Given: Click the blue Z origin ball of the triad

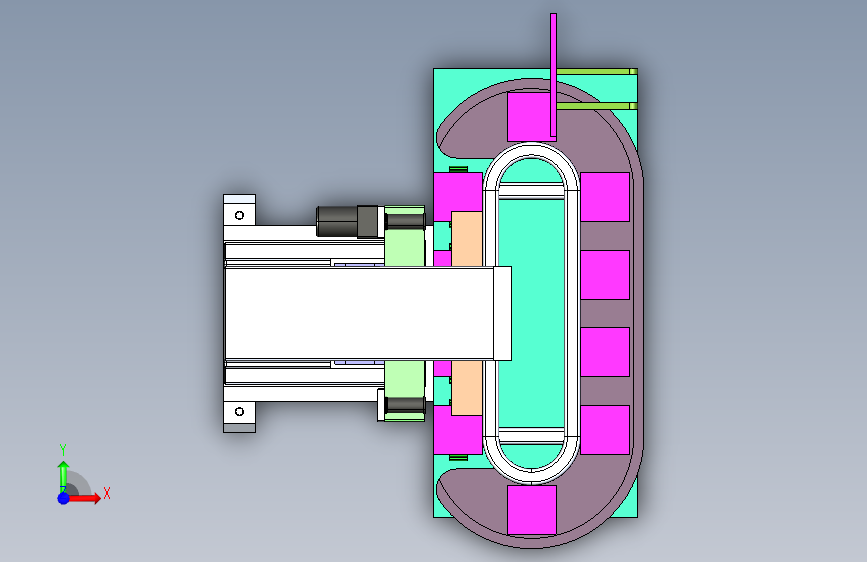Looking at the screenshot, I should [x=63, y=498].
